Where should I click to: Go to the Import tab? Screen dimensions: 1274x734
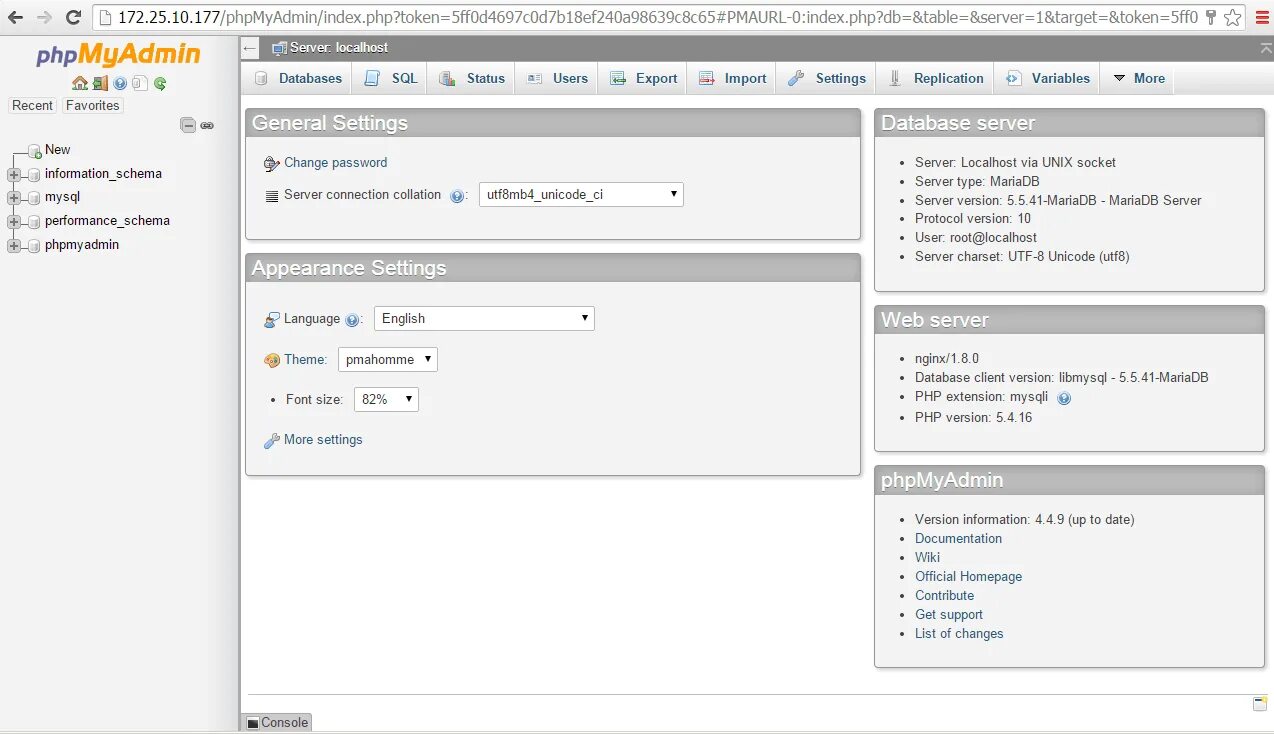(732, 79)
